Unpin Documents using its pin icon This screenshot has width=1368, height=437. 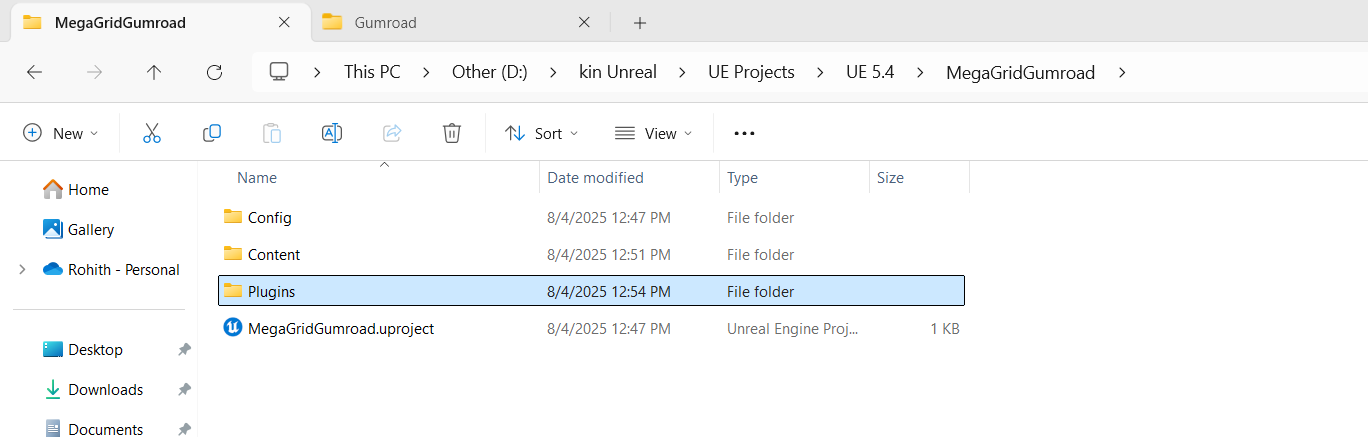(184, 429)
